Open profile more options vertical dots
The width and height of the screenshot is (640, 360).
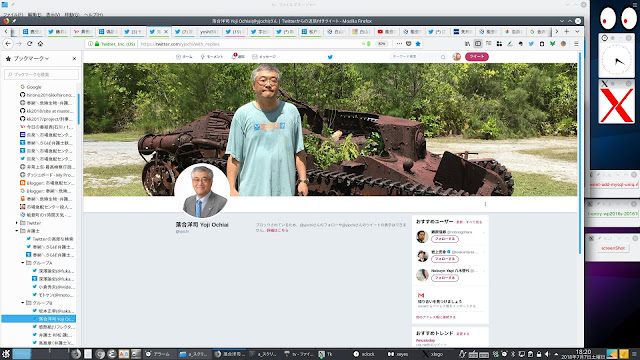[x=485, y=204]
